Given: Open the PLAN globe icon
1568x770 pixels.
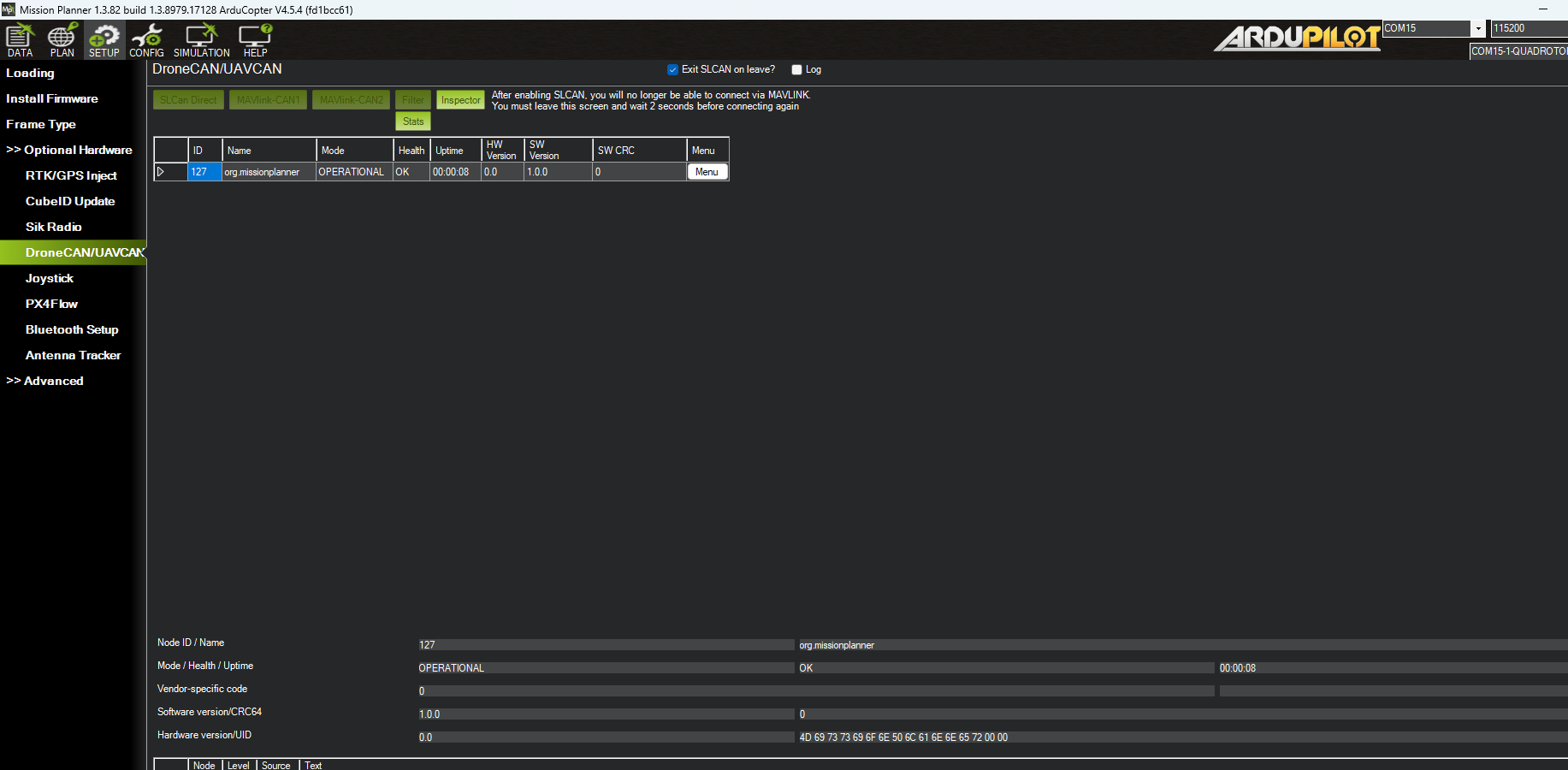Looking at the screenshot, I should click(62, 40).
